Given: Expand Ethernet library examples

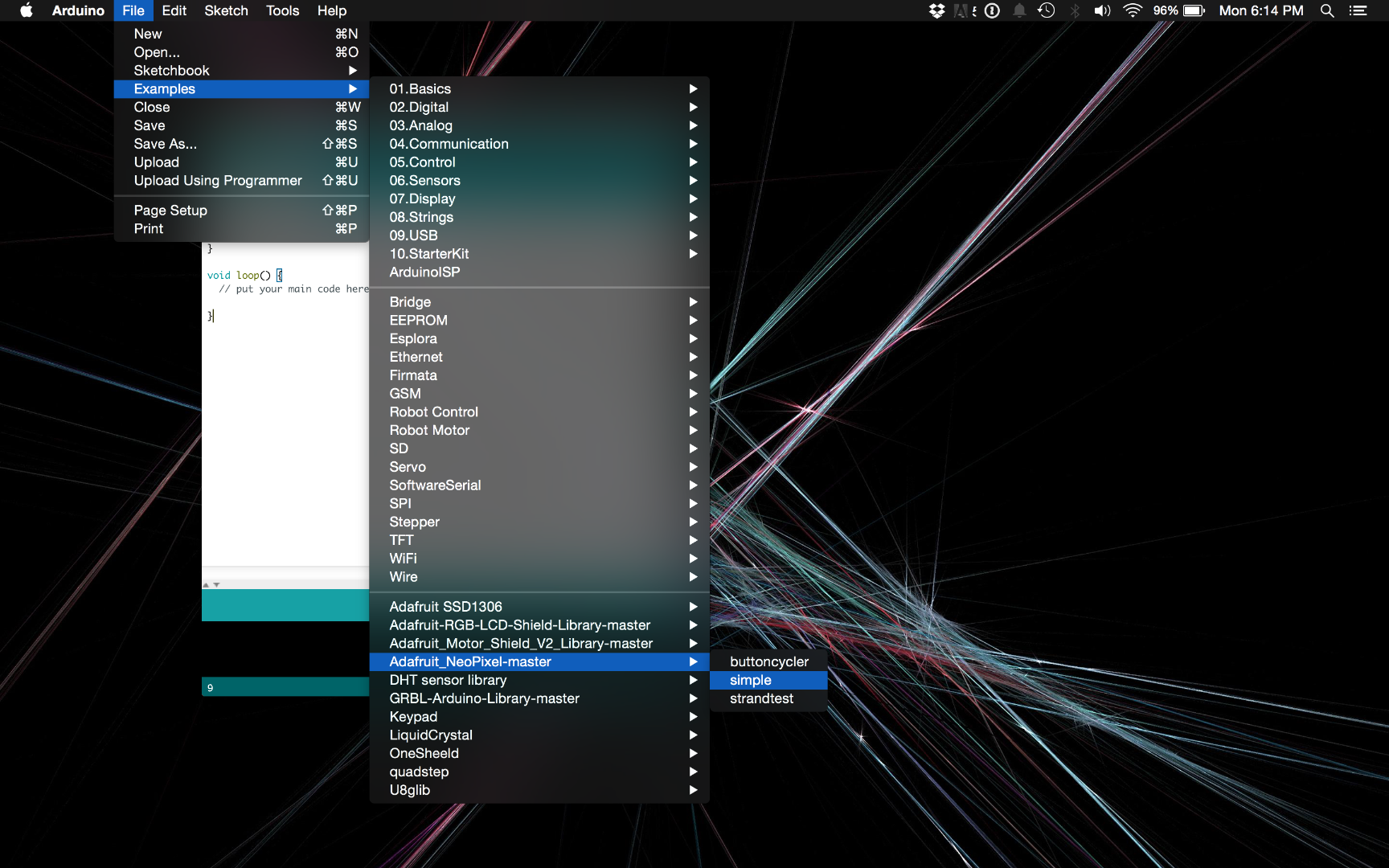Looking at the screenshot, I should pyautogui.click(x=539, y=357).
